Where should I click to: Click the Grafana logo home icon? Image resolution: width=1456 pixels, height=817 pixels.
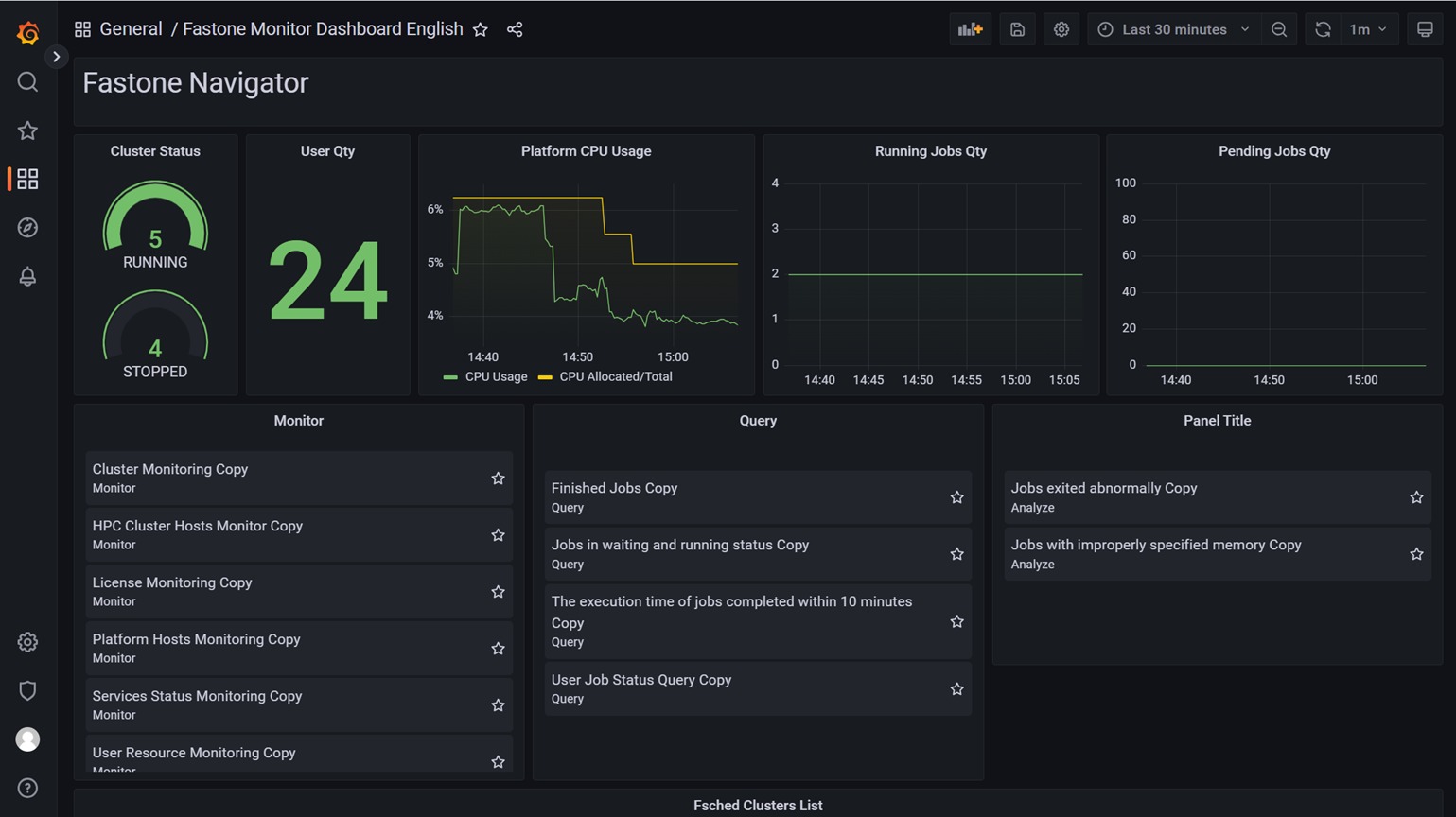point(27,33)
